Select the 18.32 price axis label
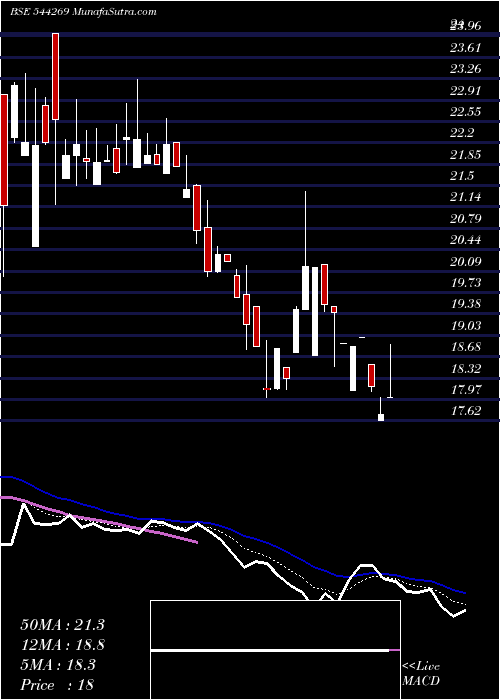 point(466,369)
